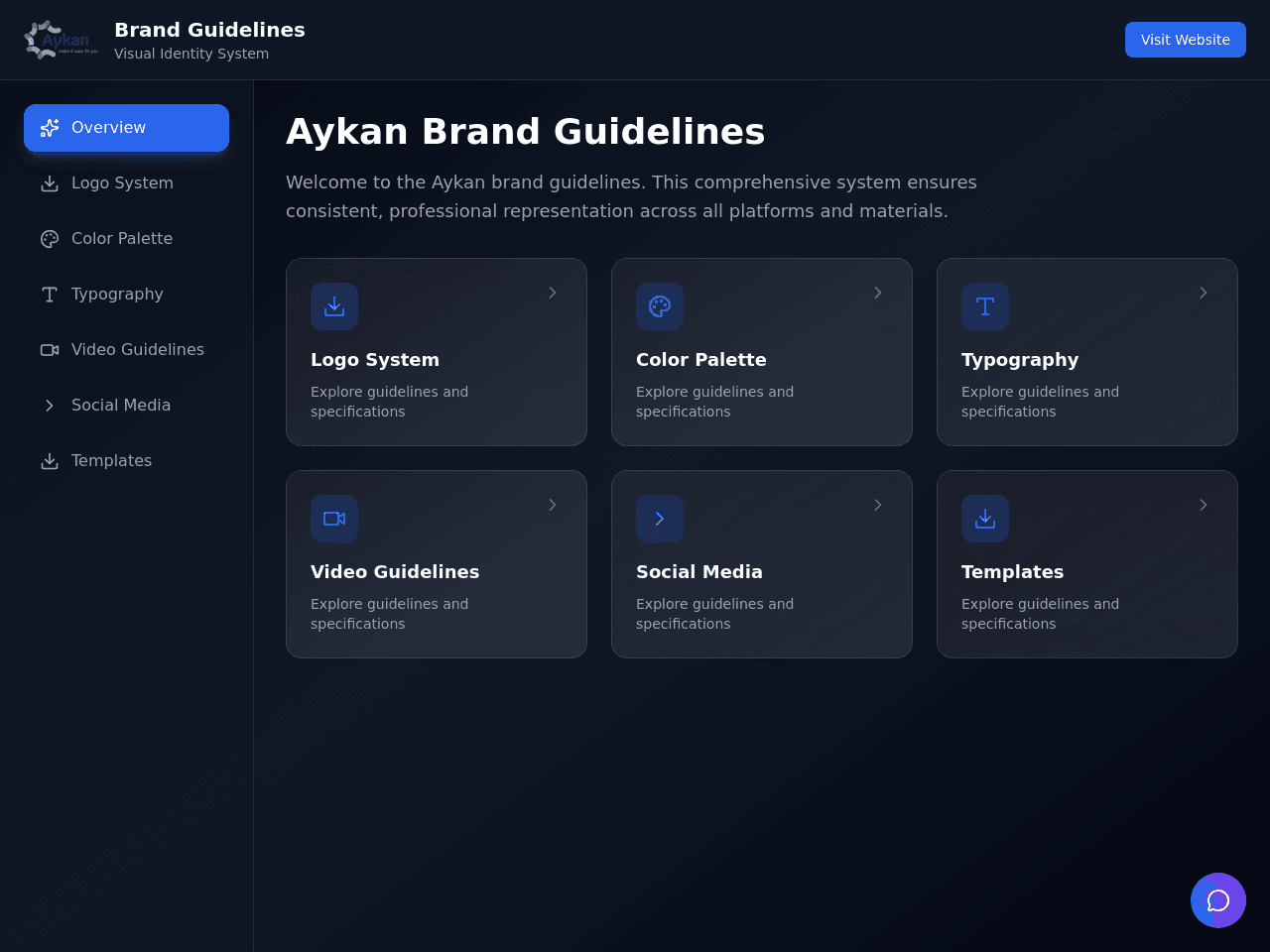Open Social Media in the sidebar
The image size is (1270, 952).
tap(126, 406)
